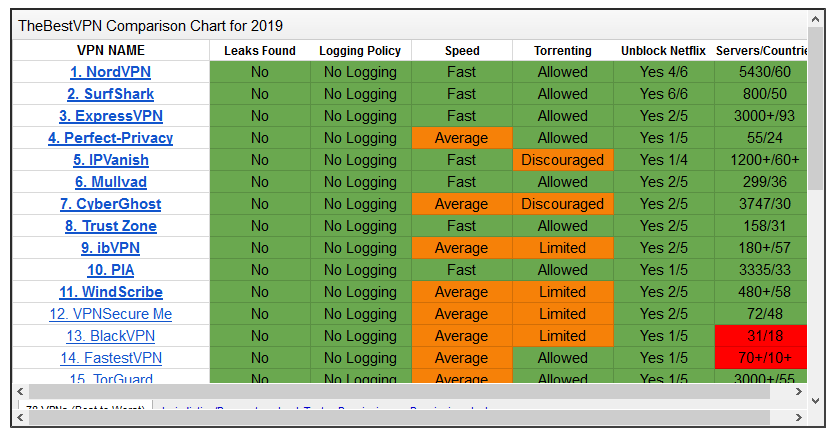Click IPVanish's orange Discouraged torrenting cell

point(562,160)
